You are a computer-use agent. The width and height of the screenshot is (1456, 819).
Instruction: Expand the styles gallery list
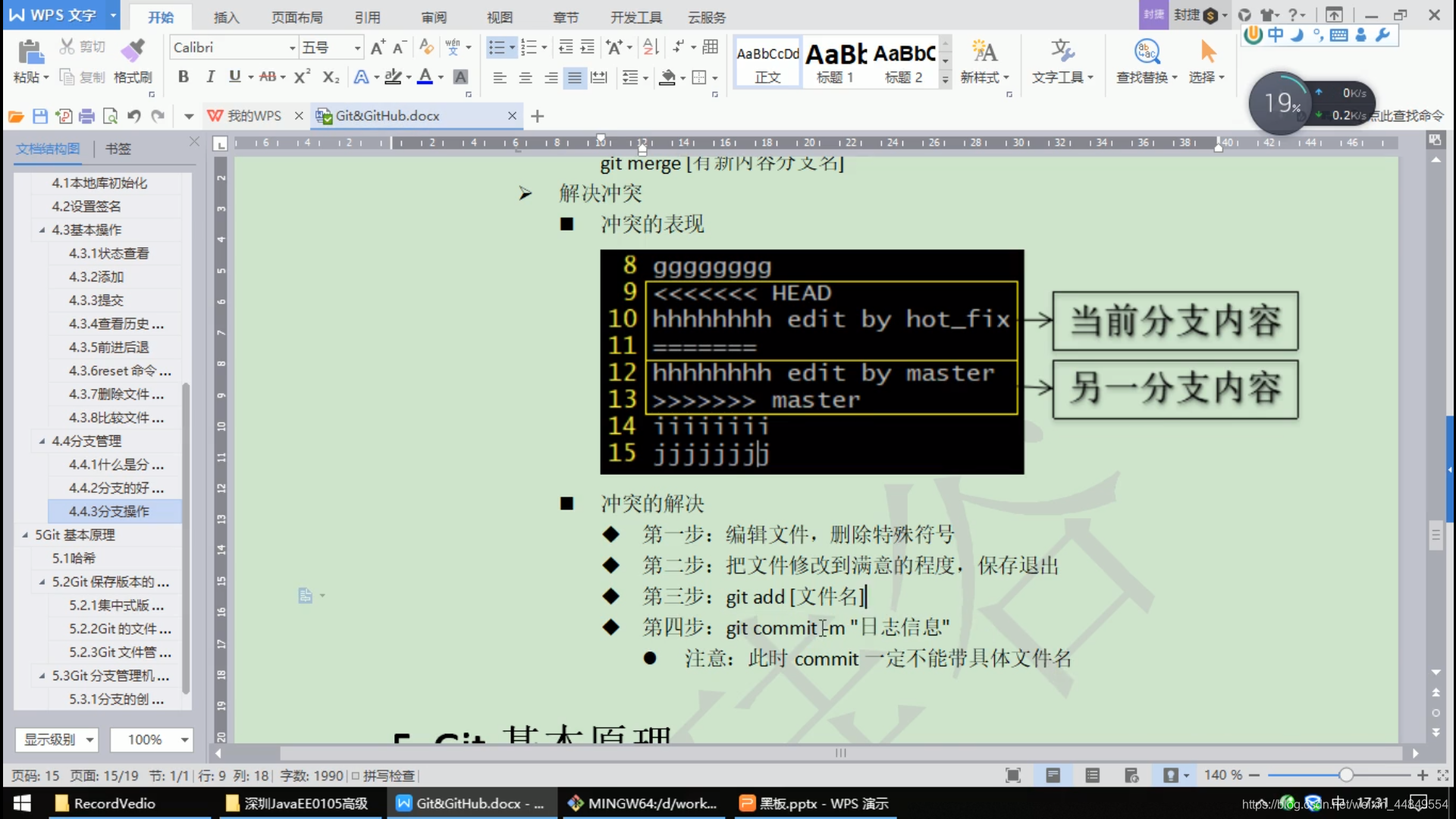pos(945,79)
